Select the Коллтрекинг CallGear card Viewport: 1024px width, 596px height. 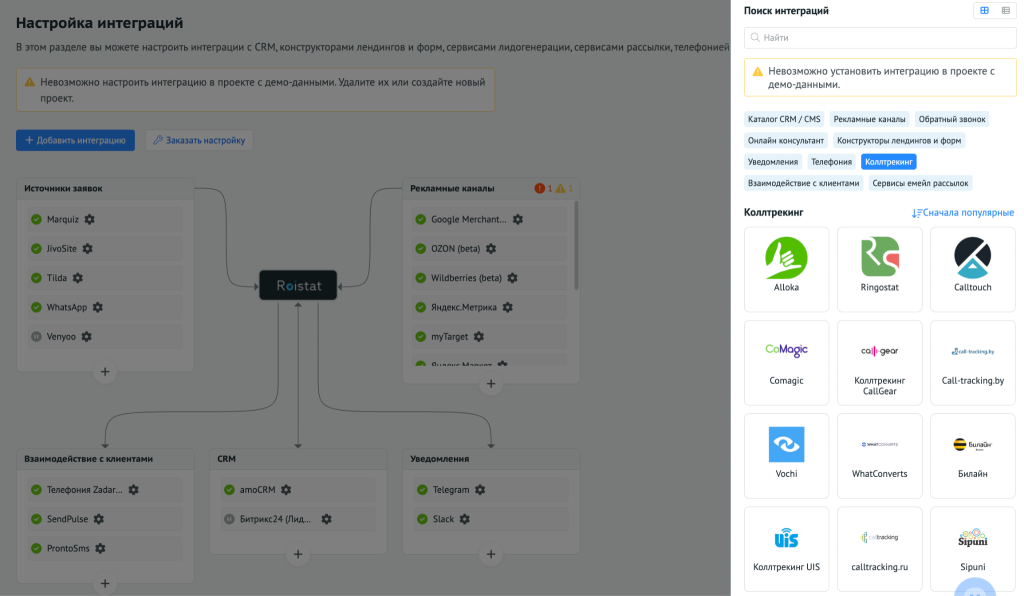point(880,363)
